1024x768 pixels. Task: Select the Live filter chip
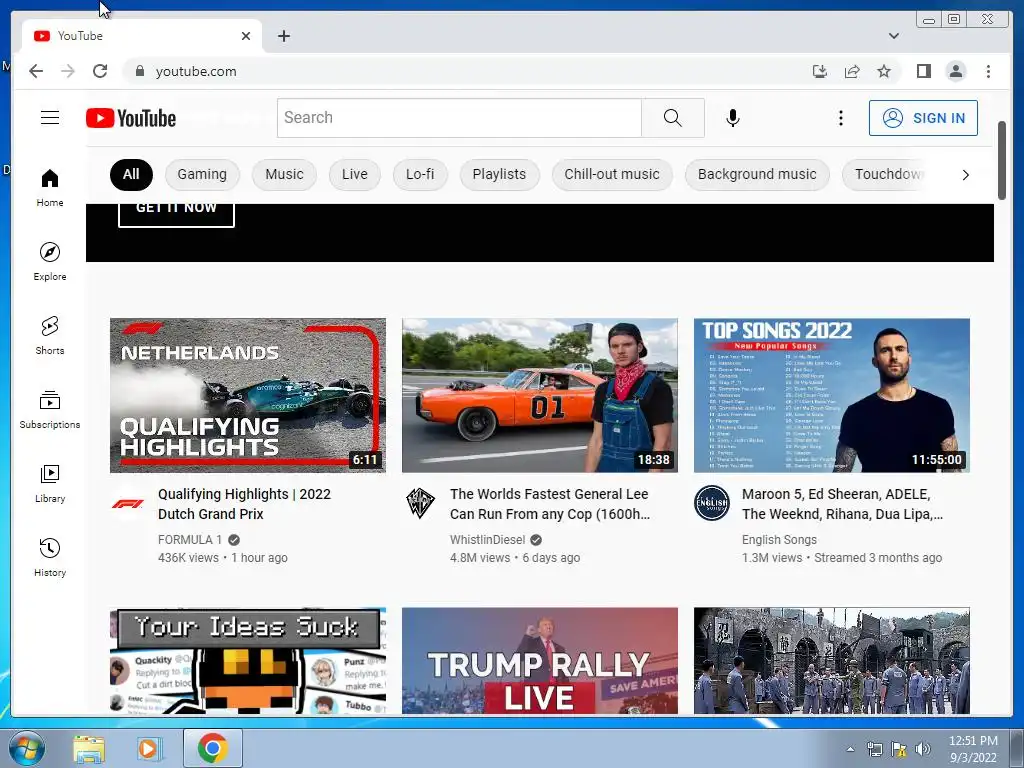pos(355,174)
